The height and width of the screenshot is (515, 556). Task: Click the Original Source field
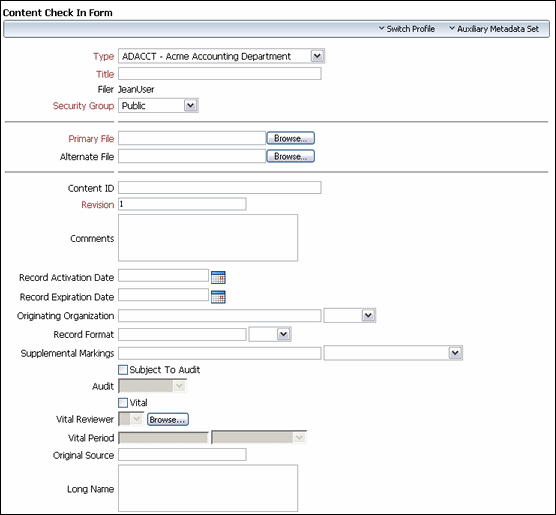tap(182, 455)
